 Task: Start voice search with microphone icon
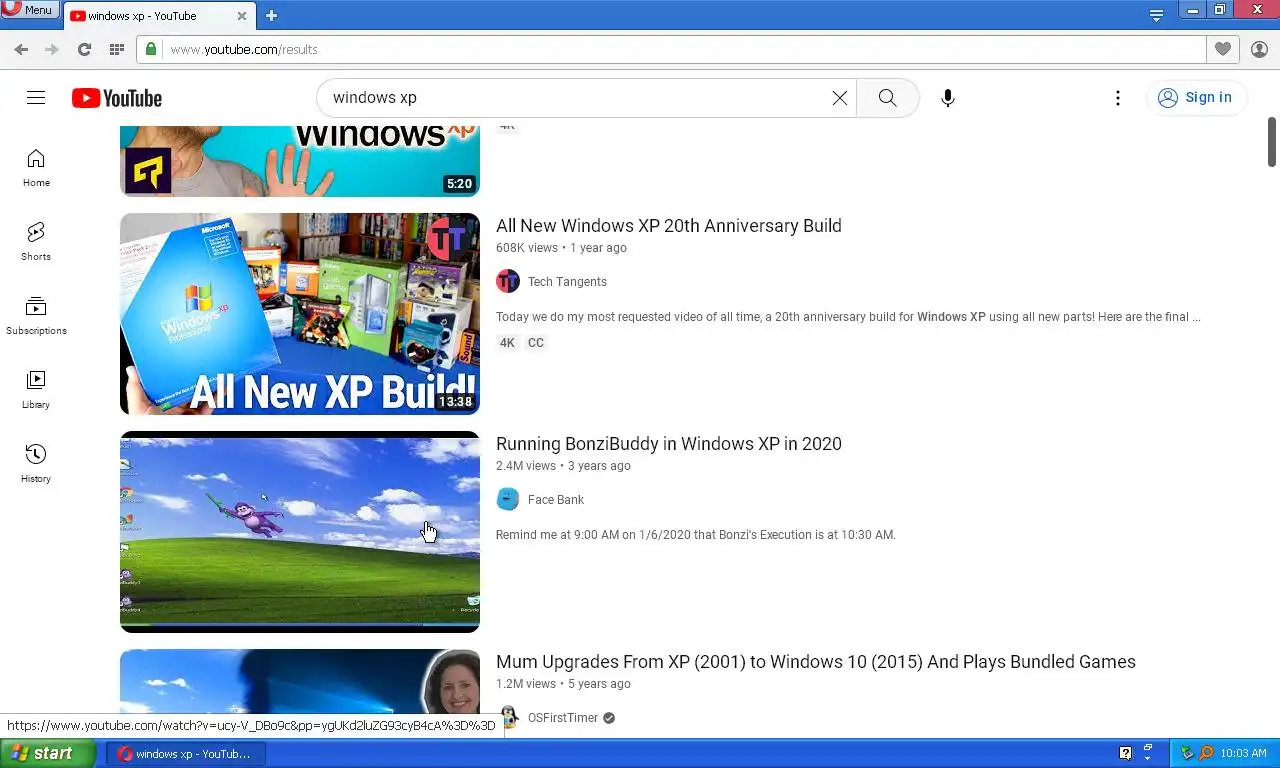(x=948, y=97)
